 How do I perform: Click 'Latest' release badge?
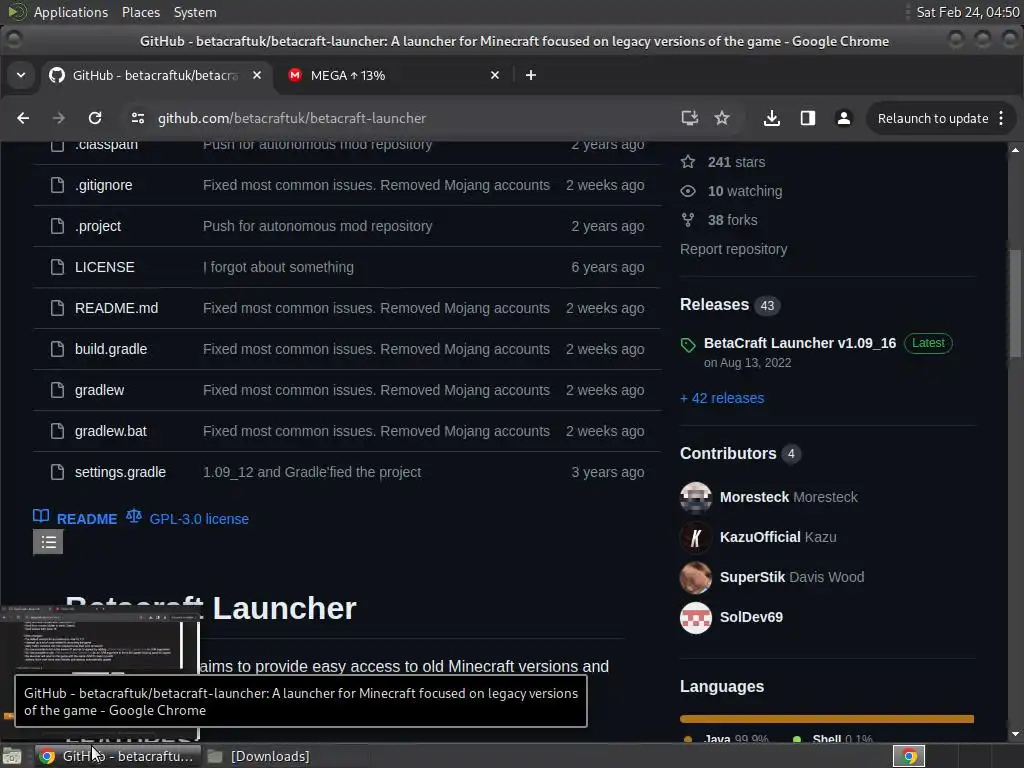(x=928, y=344)
